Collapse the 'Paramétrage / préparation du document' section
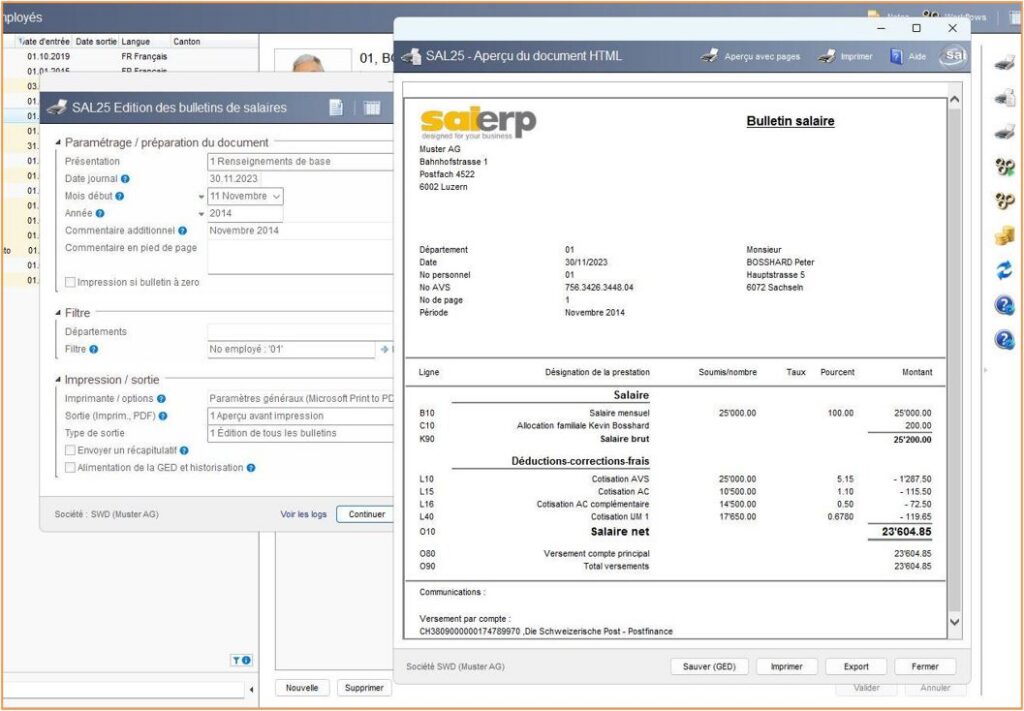 [x=58, y=143]
